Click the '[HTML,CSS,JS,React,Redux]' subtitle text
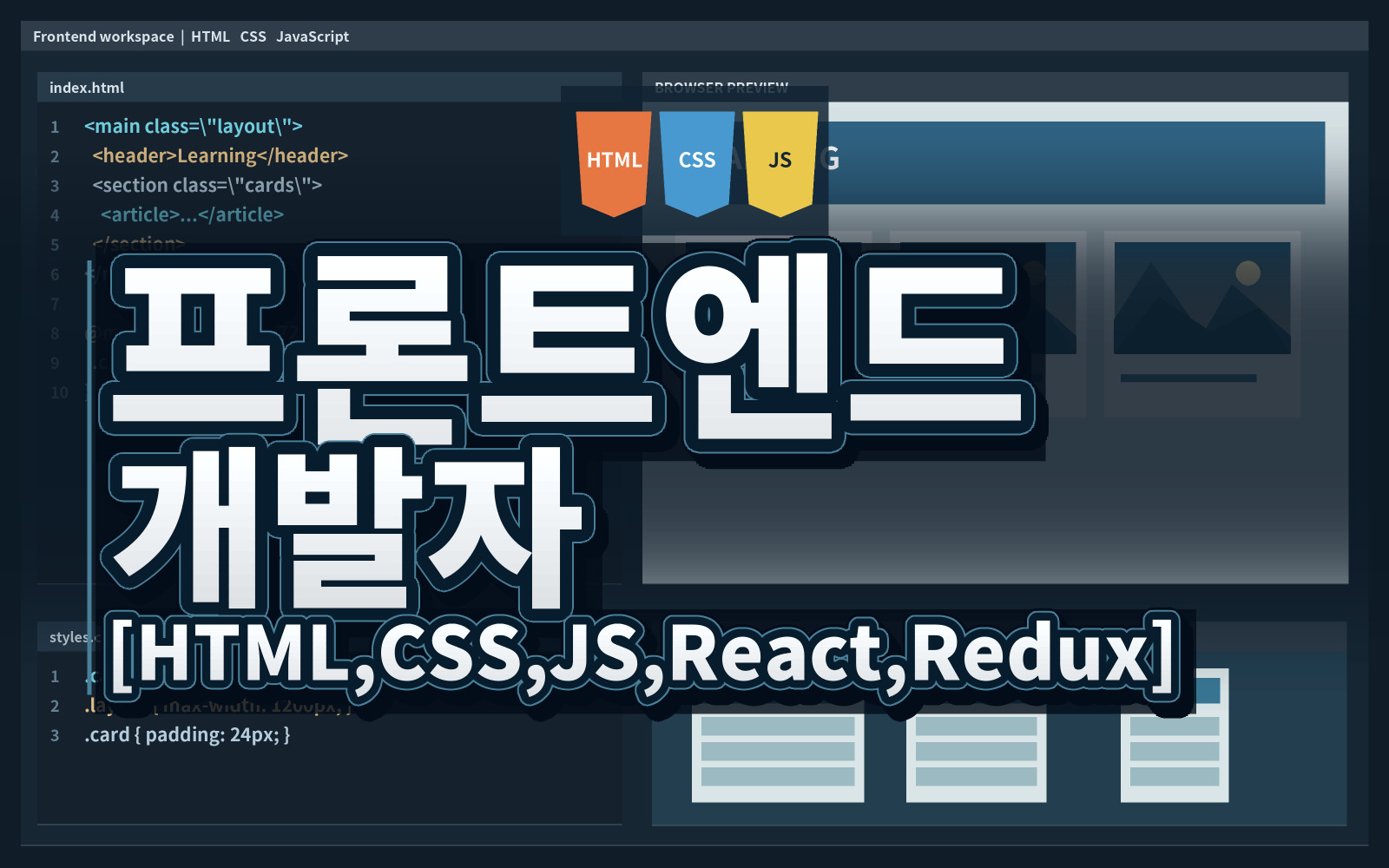1389x868 pixels. coord(644,655)
